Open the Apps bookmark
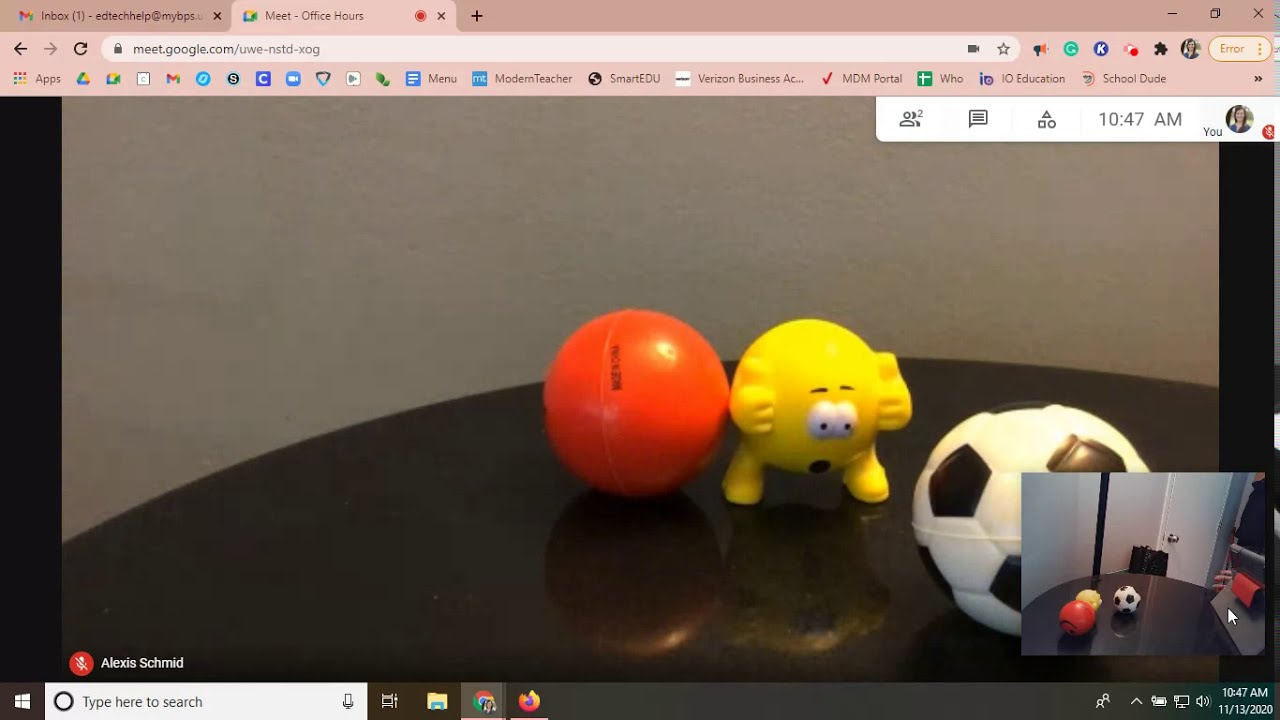The image size is (1280, 720). pyautogui.click(x=38, y=79)
